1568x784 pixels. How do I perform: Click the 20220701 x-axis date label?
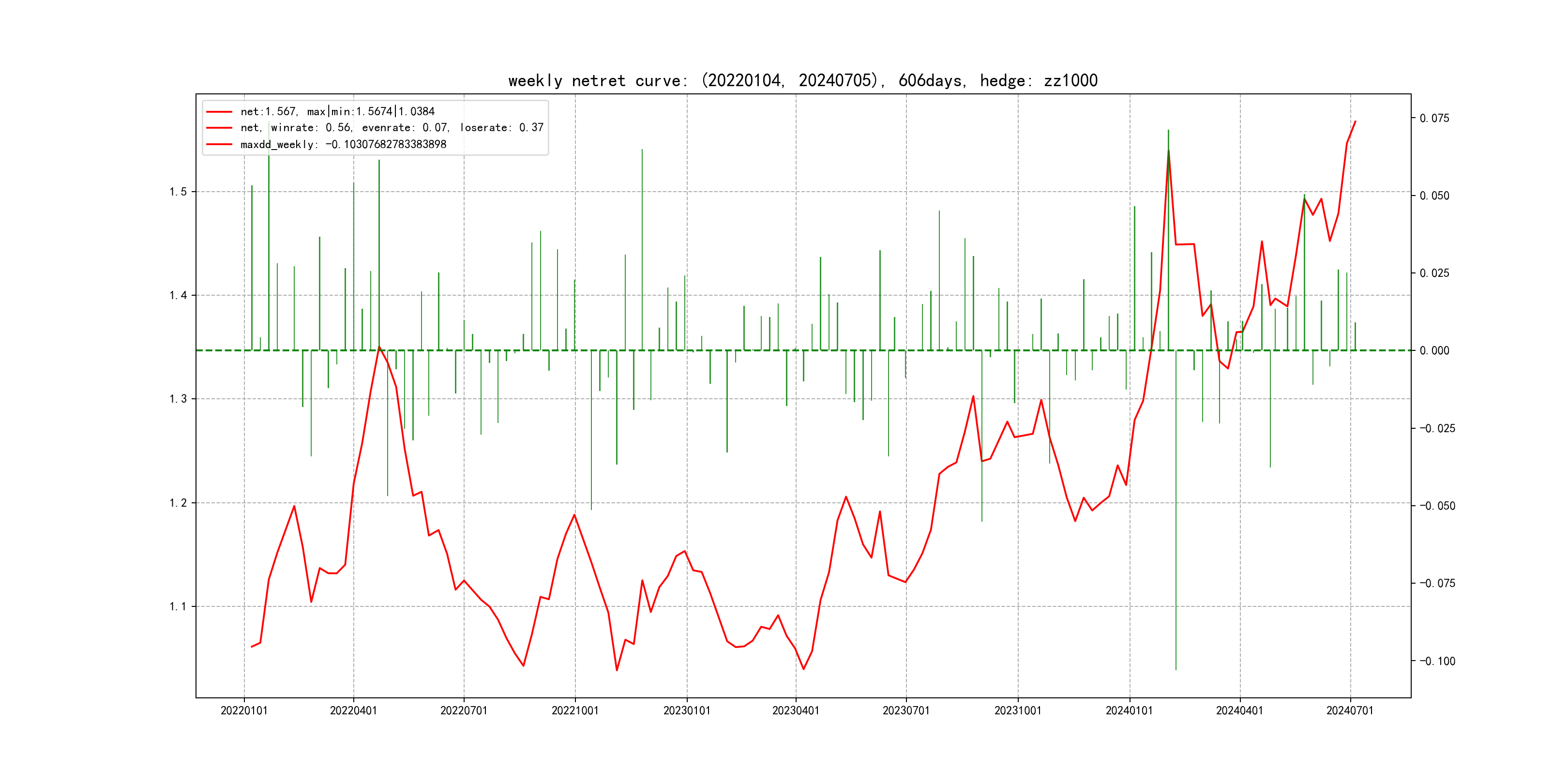click(x=464, y=711)
